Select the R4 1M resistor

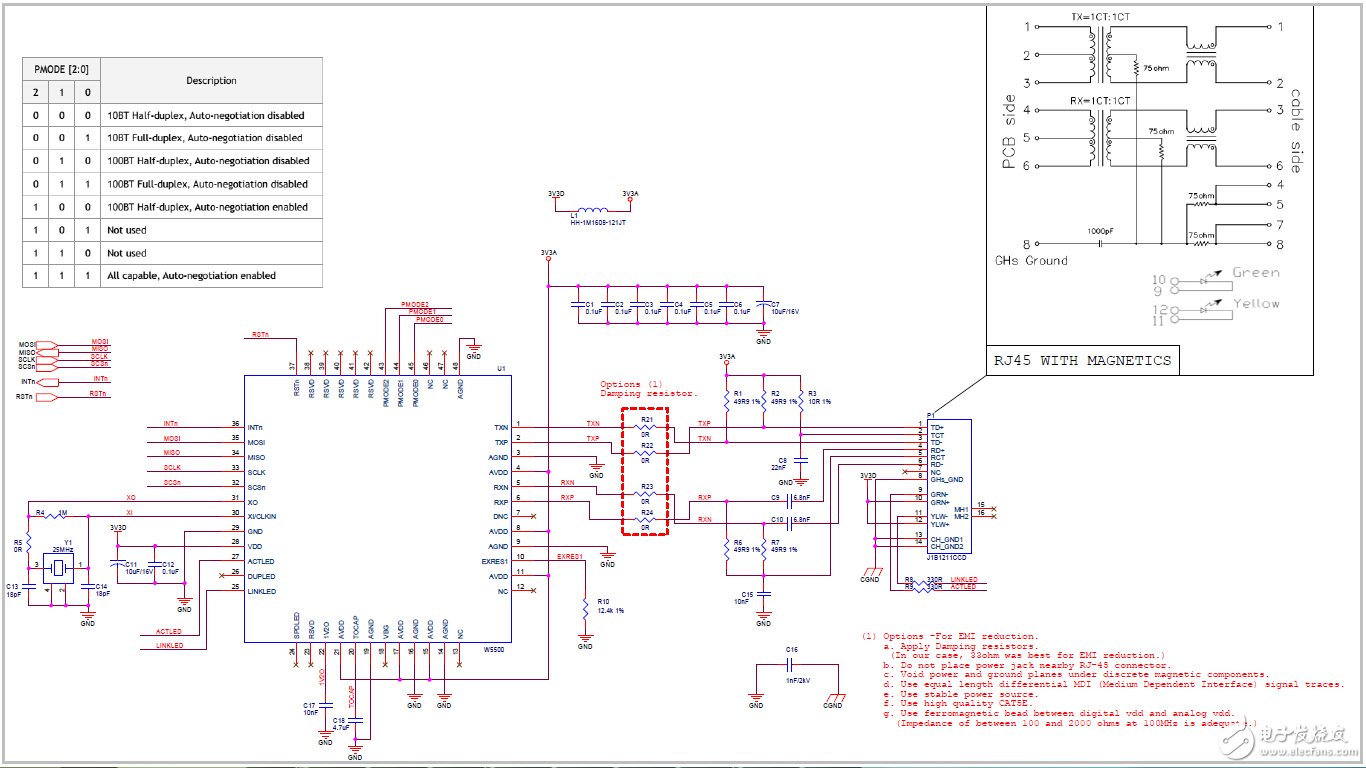(x=60, y=517)
